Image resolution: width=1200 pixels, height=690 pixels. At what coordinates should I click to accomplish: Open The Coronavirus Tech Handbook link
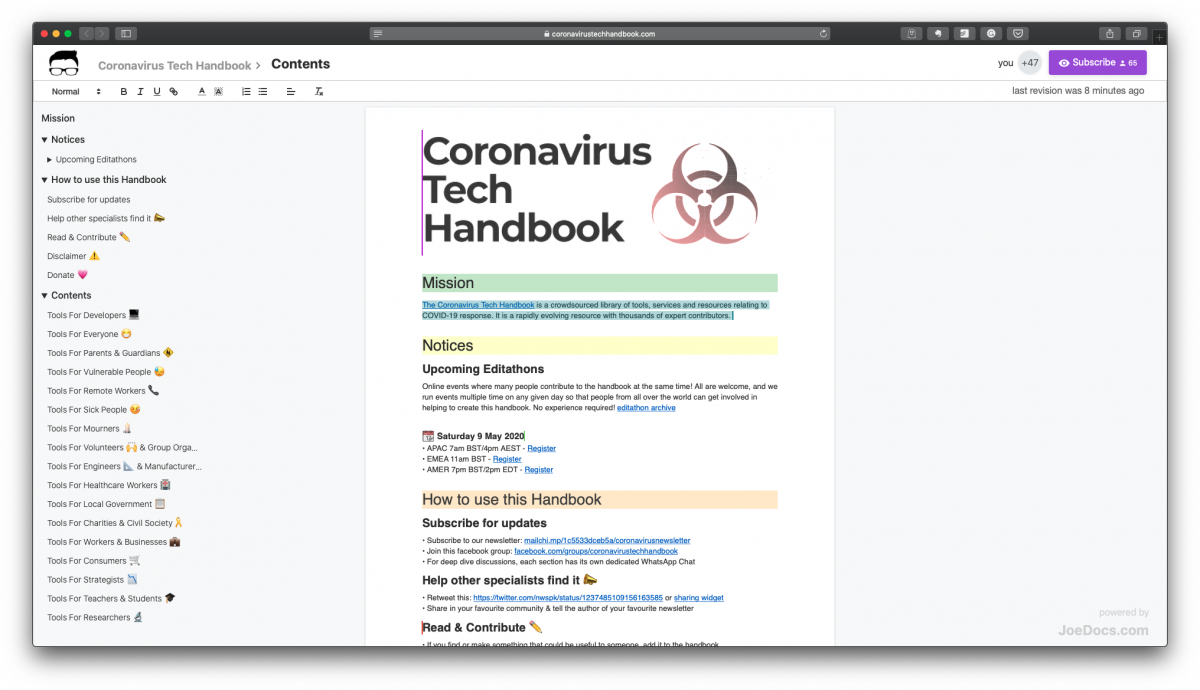[x=478, y=305]
